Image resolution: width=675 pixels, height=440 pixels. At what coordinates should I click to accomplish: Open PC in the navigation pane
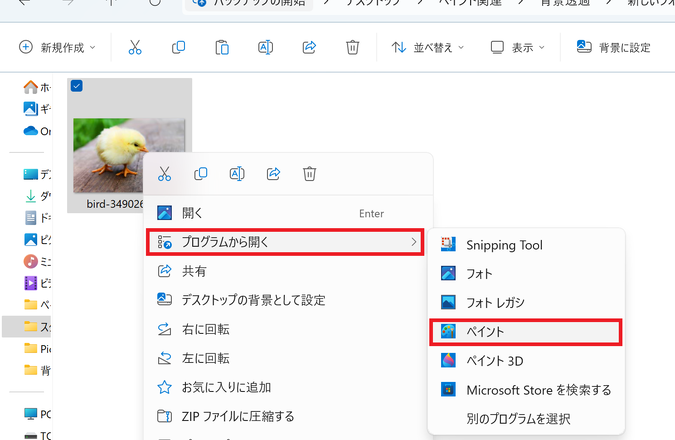click(37, 414)
